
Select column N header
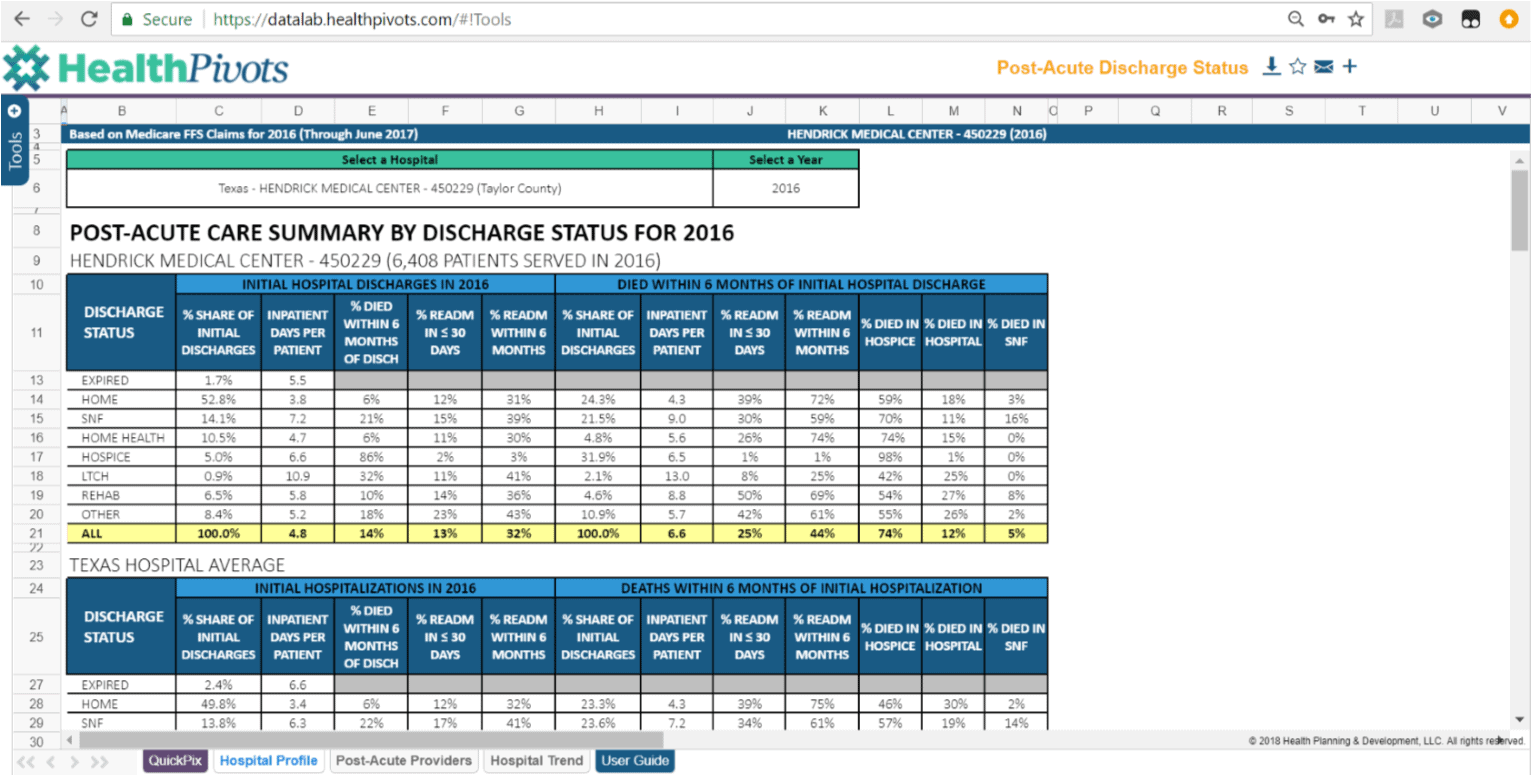1016,111
